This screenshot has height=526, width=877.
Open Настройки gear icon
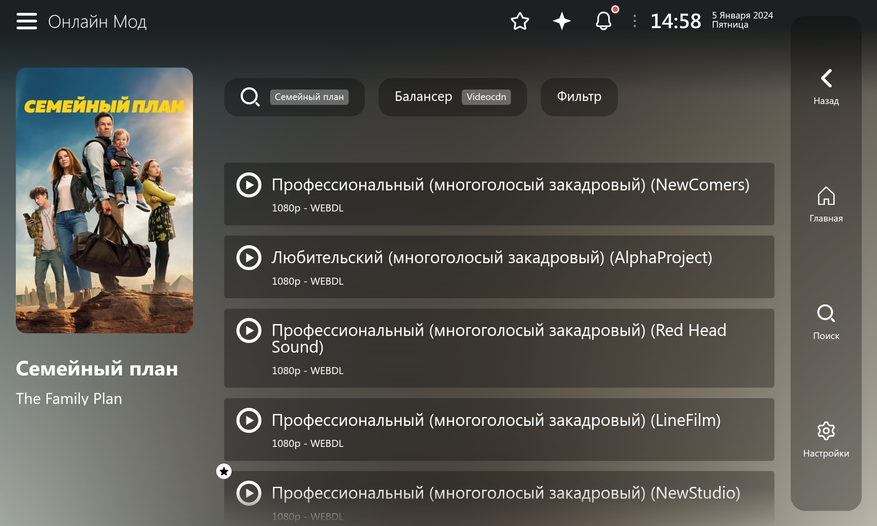(826, 432)
